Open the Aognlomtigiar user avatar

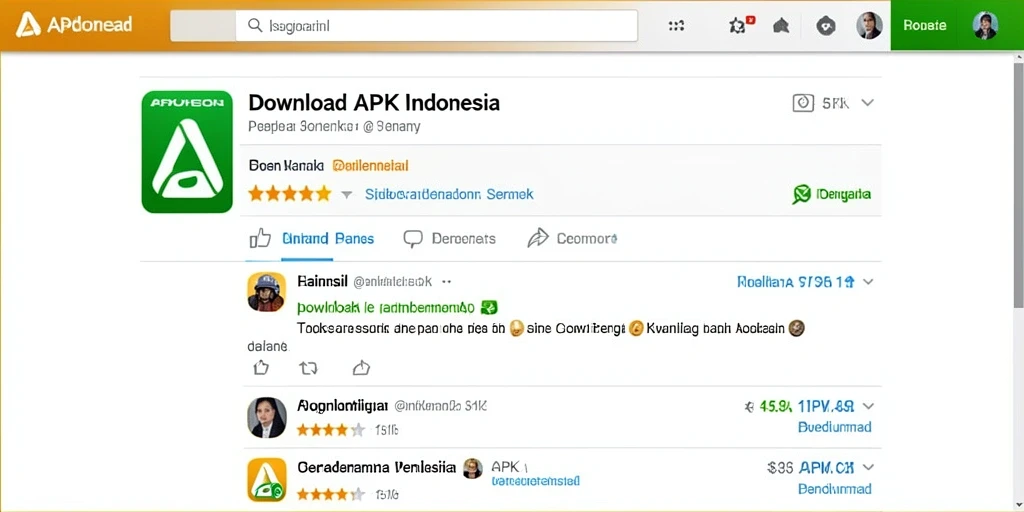point(266,417)
